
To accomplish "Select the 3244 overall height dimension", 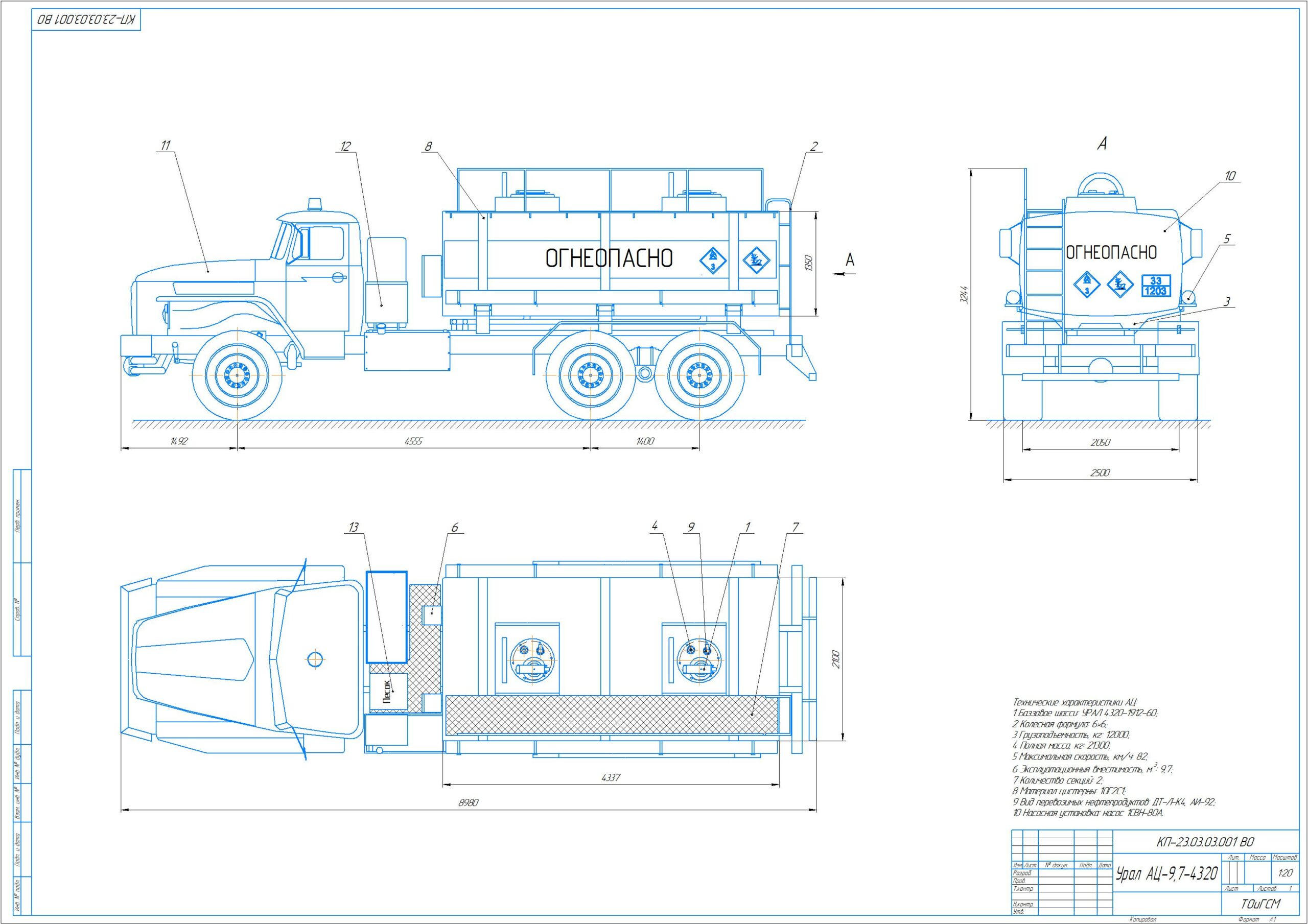I will (x=963, y=295).
